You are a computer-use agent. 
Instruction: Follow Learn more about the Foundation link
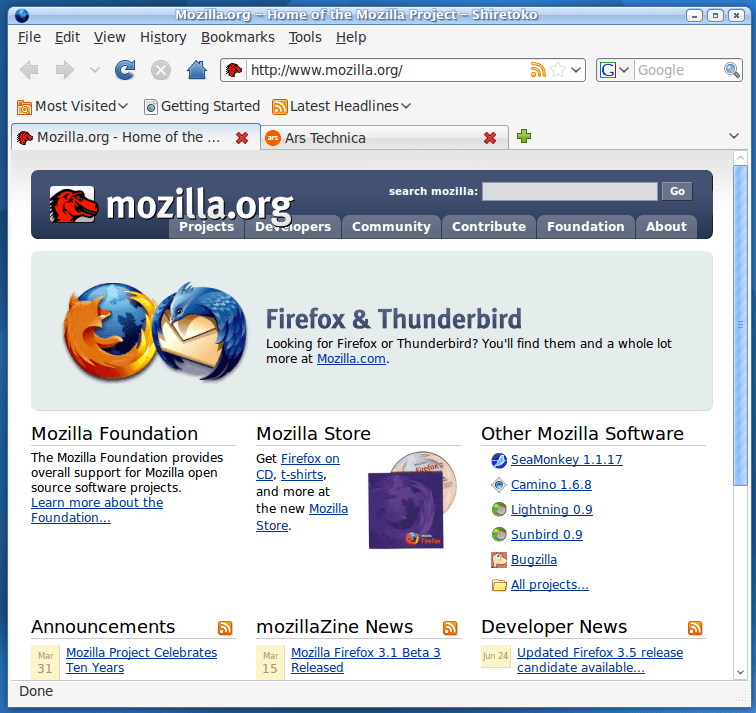(x=97, y=510)
